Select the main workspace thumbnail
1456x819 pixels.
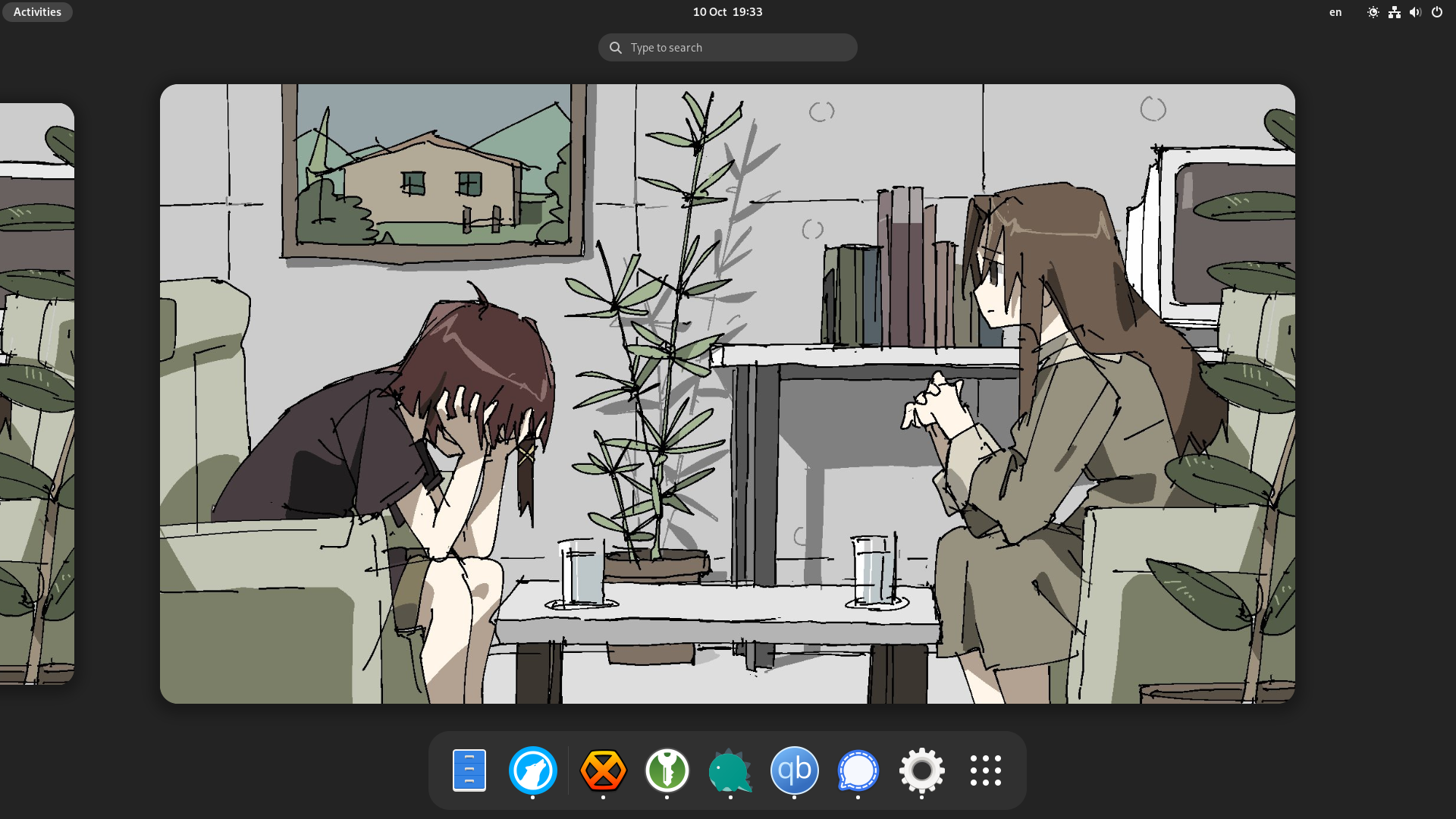click(x=727, y=394)
